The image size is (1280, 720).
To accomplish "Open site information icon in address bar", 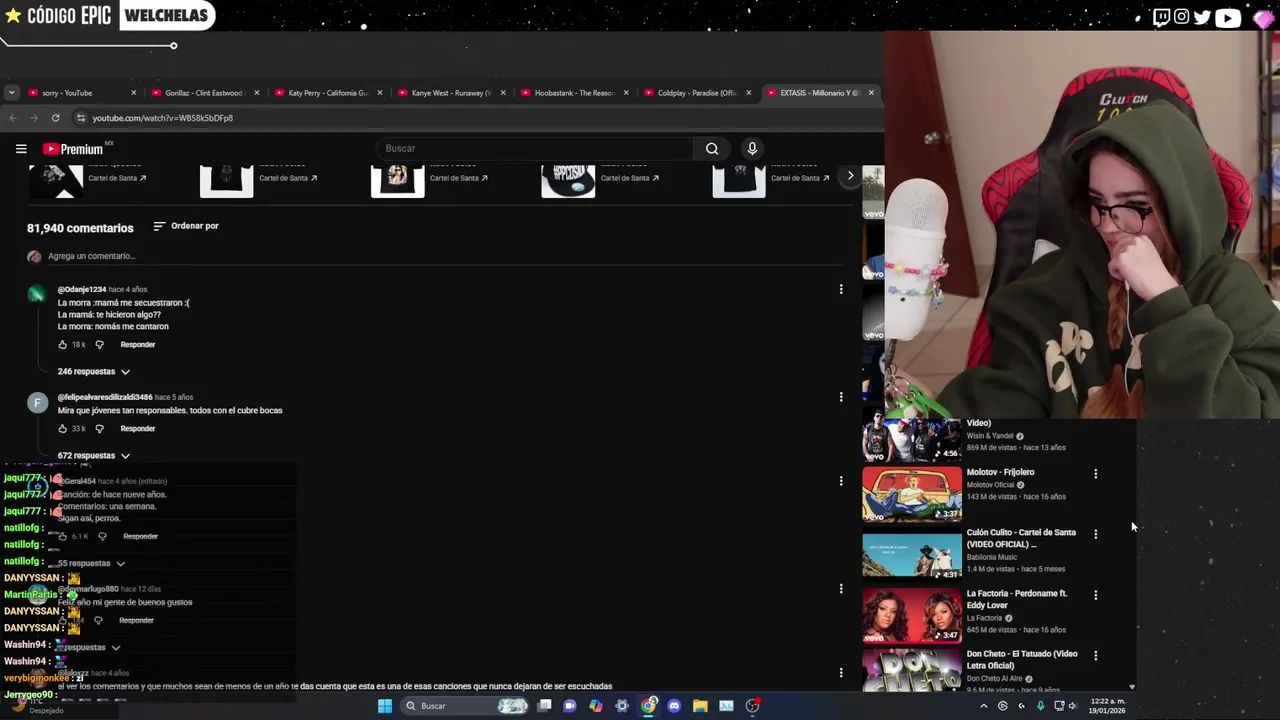I will coord(81,118).
